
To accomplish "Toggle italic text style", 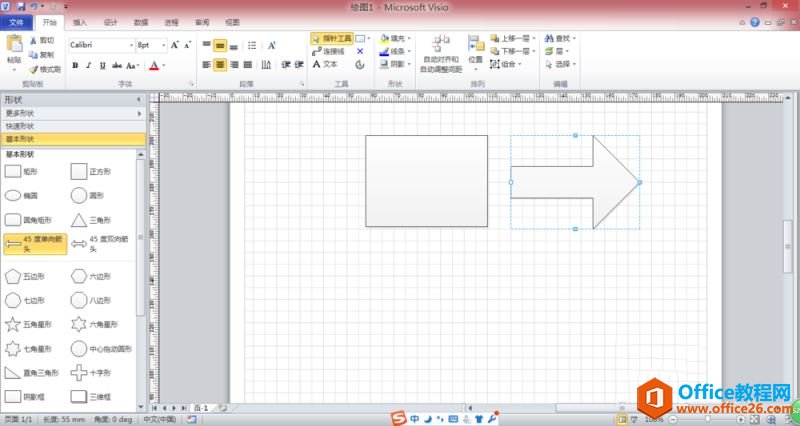I will tap(88, 66).
